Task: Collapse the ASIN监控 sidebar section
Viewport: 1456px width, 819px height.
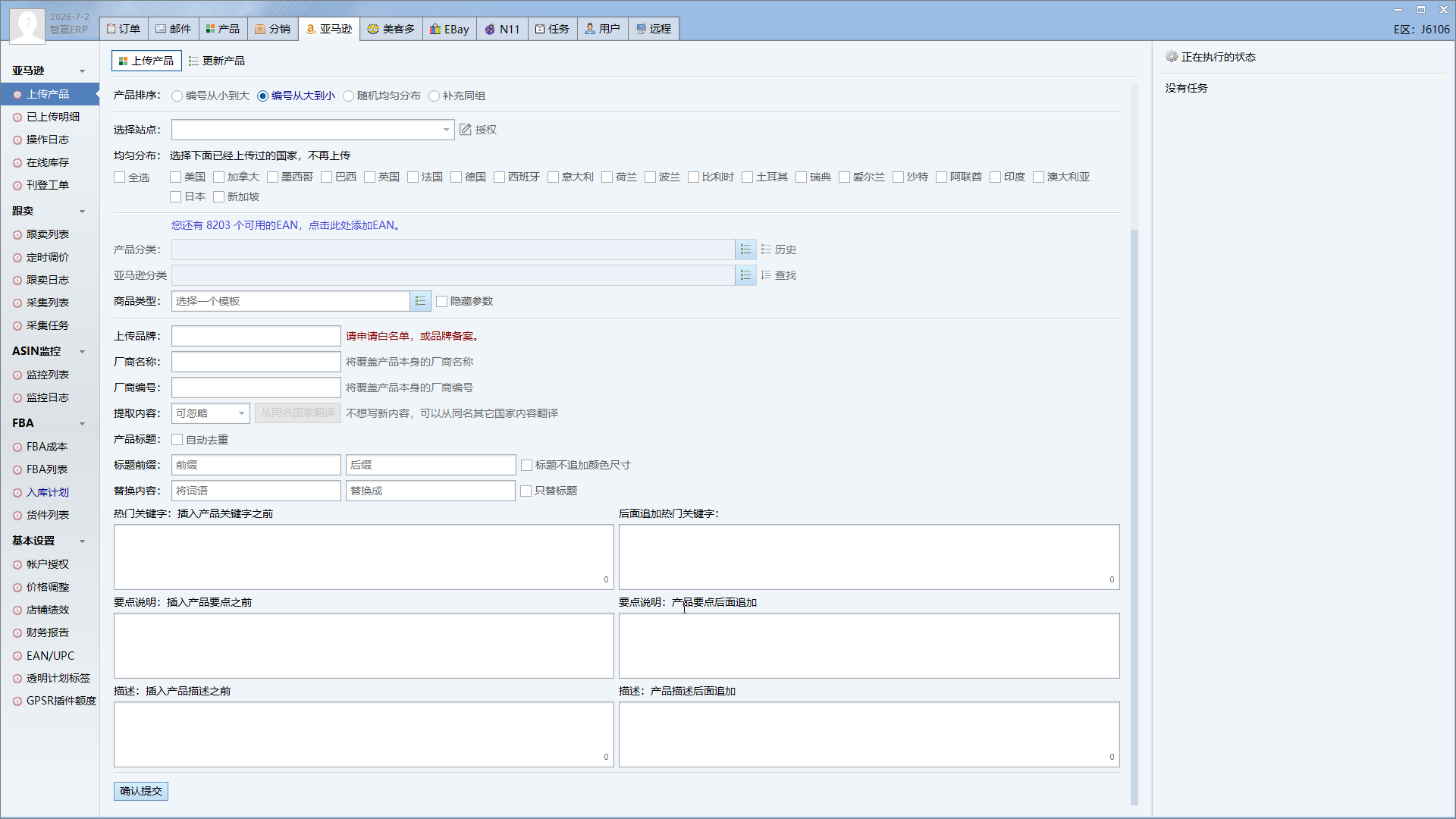Action: [x=82, y=352]
